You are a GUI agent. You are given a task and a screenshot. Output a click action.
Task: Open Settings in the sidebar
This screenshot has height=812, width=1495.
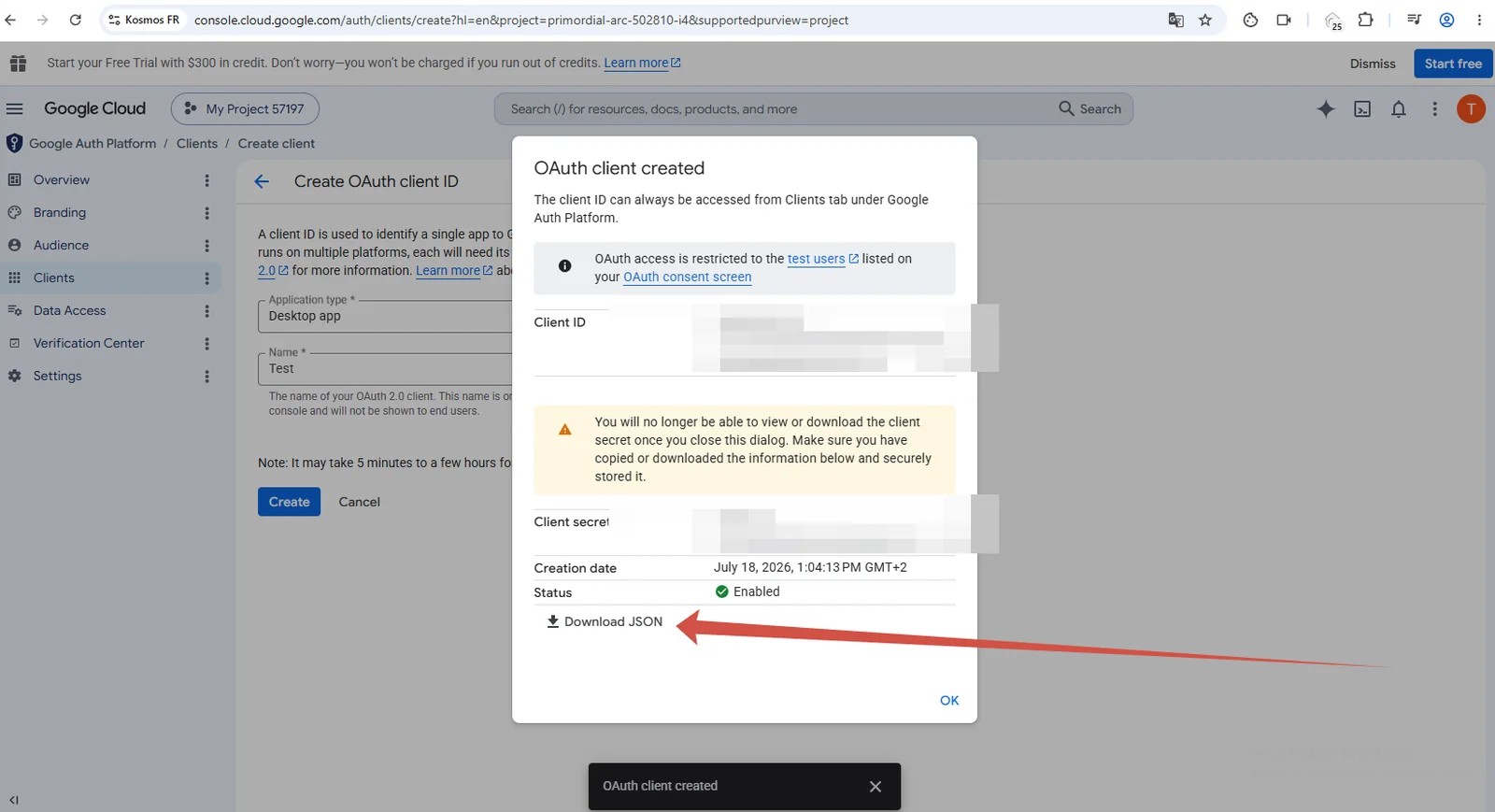click(57, 376)
